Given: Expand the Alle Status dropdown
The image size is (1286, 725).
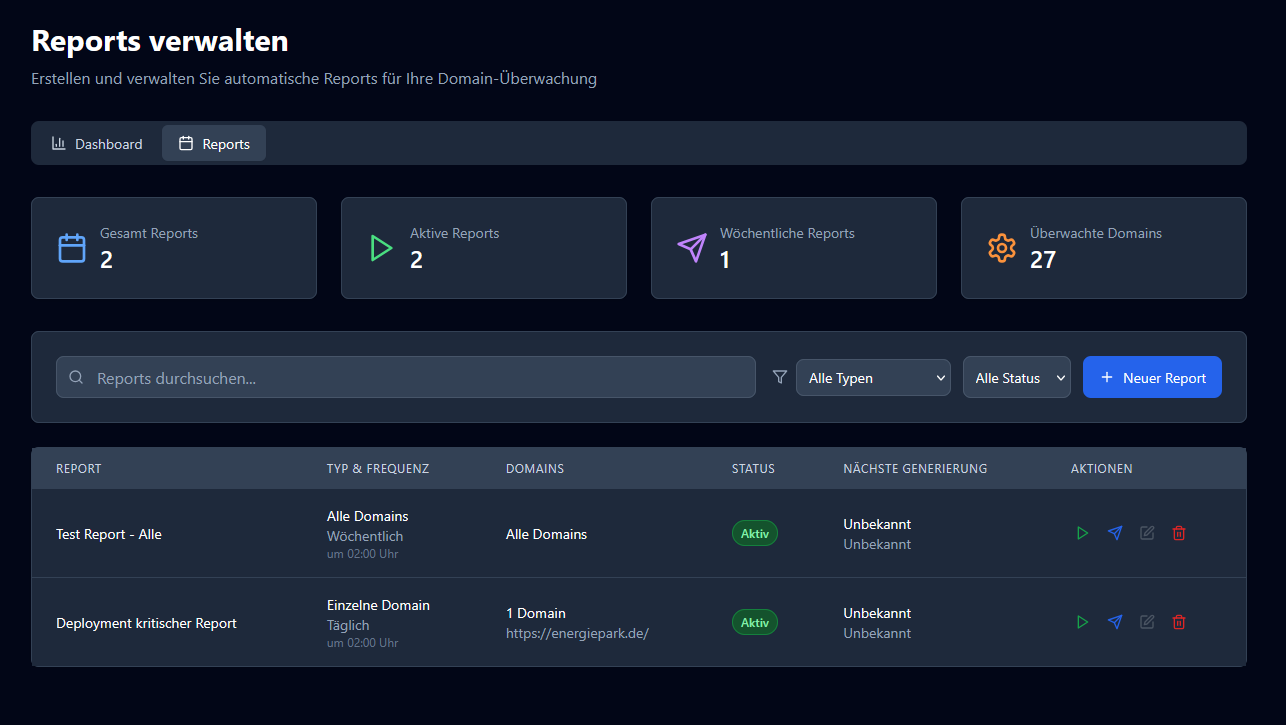Looking at the screenshot, I should click(x=1016, y=378).
